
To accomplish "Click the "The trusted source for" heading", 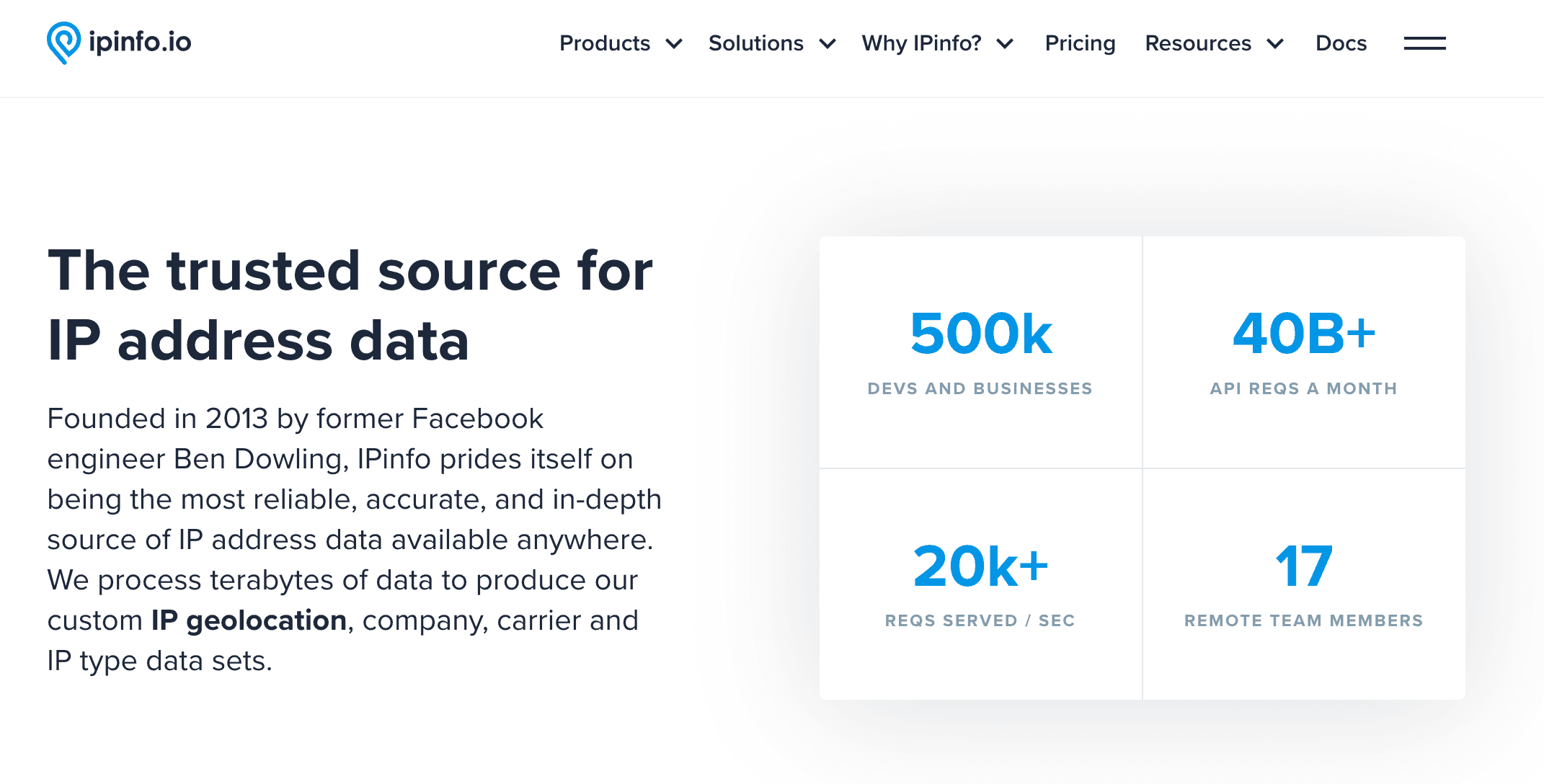I will (x=350, y=271).
